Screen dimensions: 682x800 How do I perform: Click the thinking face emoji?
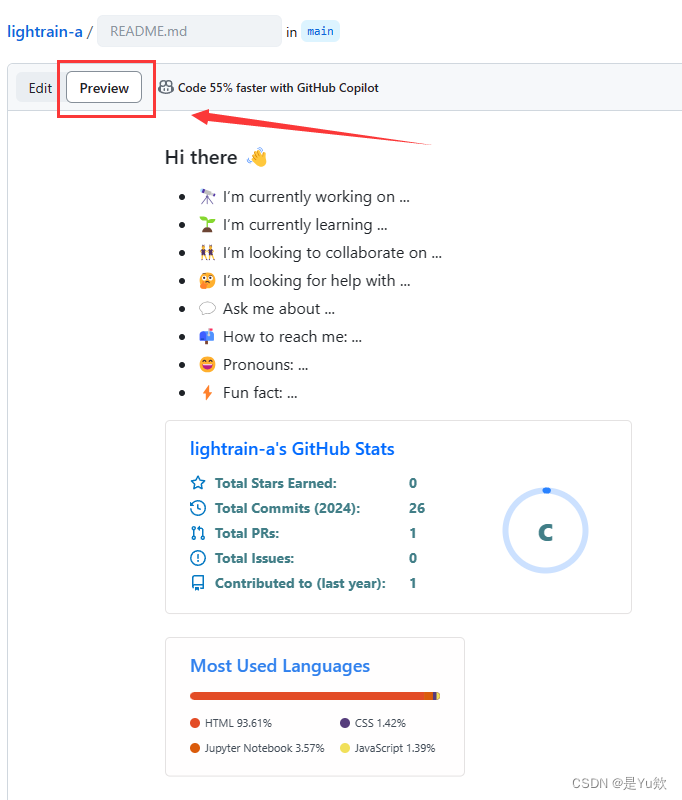(207, 281)
